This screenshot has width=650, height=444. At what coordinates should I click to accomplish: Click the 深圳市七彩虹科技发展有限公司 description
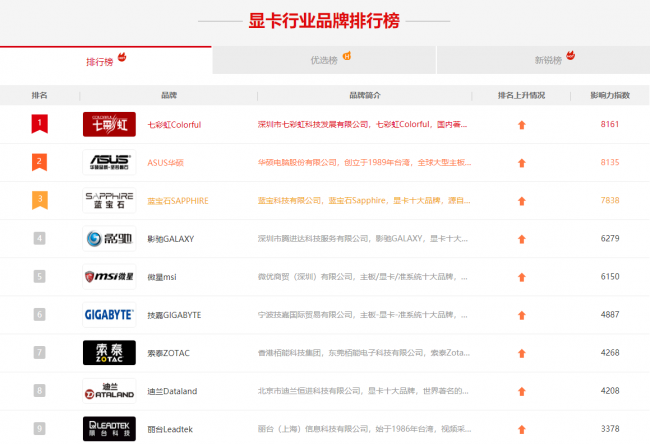[x=362, y=124]
